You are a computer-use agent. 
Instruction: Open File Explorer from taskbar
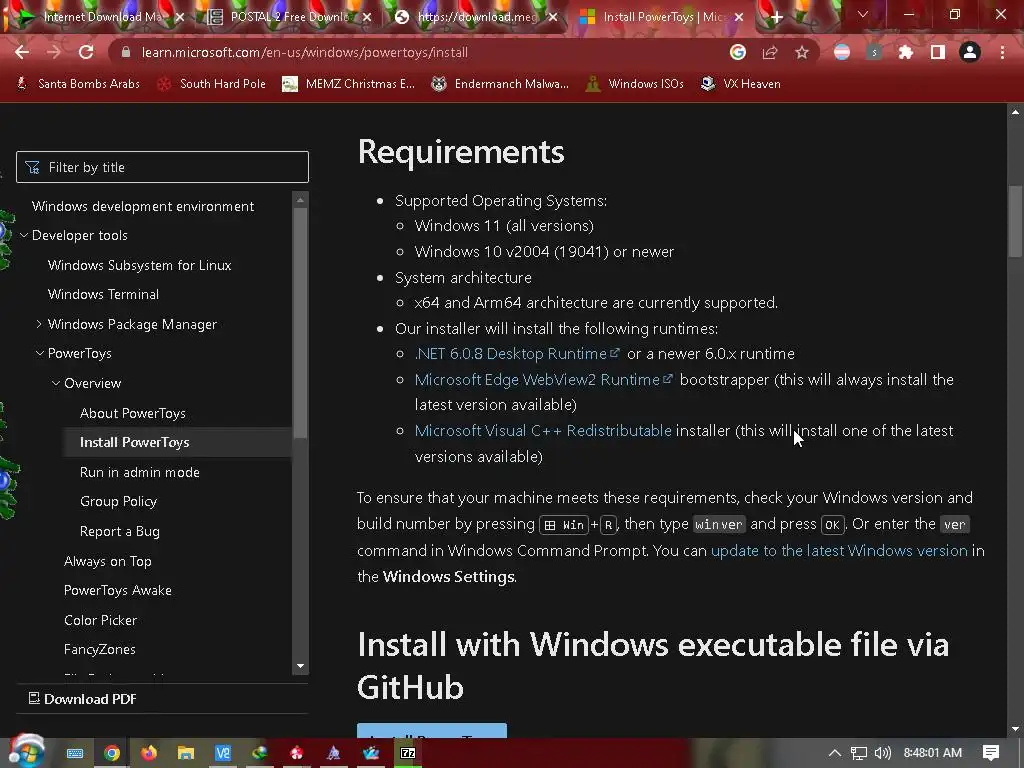(x=186, y=753)
